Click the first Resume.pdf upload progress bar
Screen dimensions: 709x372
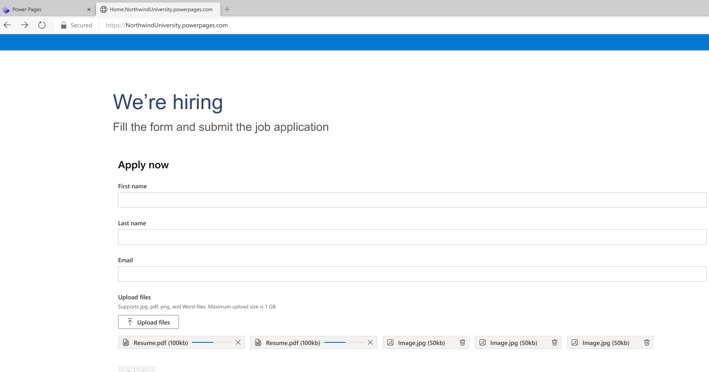pyautogui.click(x=211, y=343)
